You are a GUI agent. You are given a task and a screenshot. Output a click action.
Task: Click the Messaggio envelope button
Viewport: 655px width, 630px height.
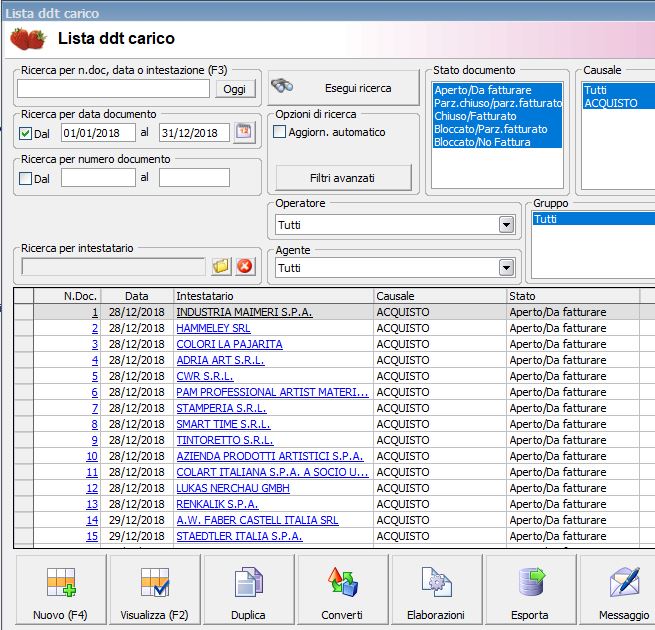click(618, 589)
